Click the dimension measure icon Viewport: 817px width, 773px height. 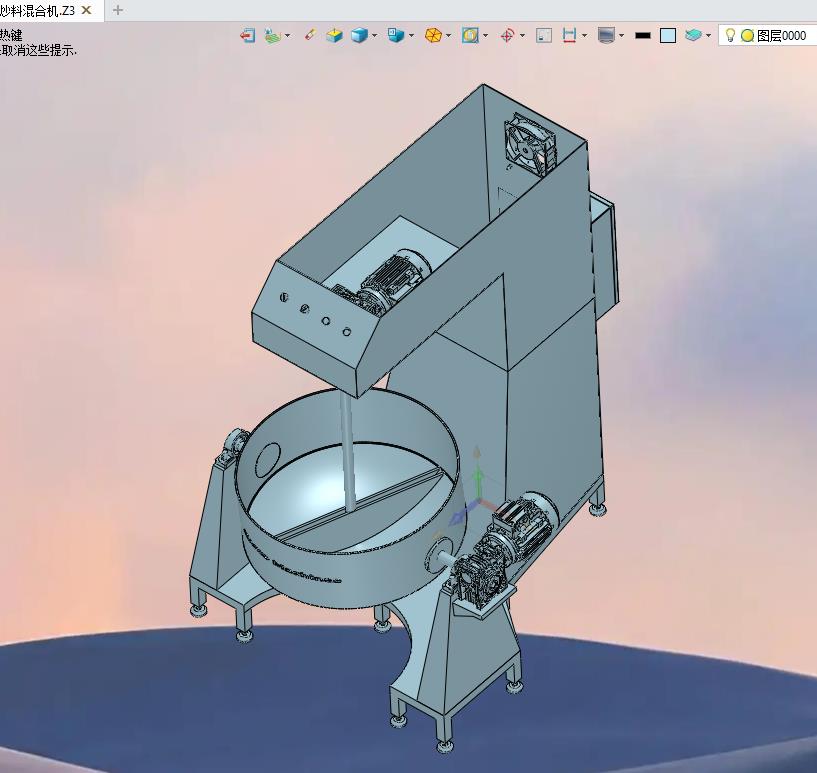(x=569, y=35)
